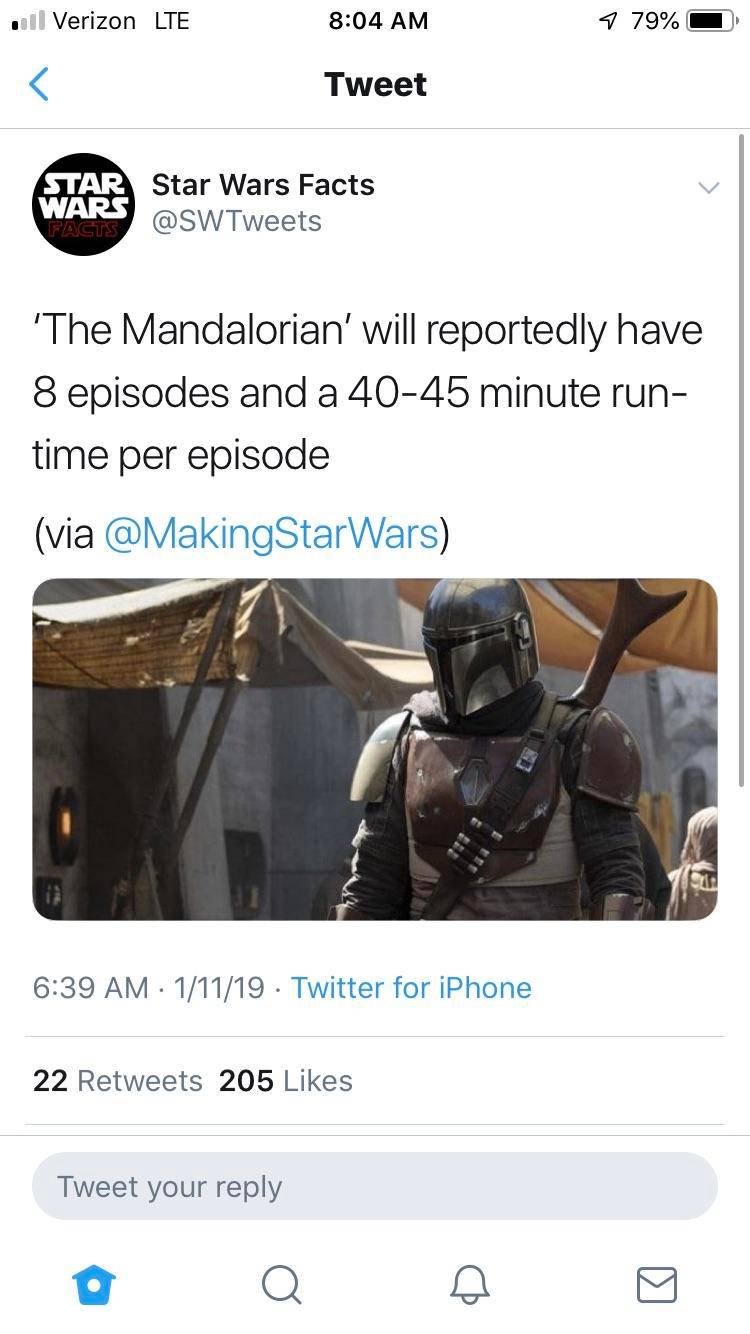Select the Search magnifier icon
The width and height of the screenshot is (750, 1334).
point(281,1287)
